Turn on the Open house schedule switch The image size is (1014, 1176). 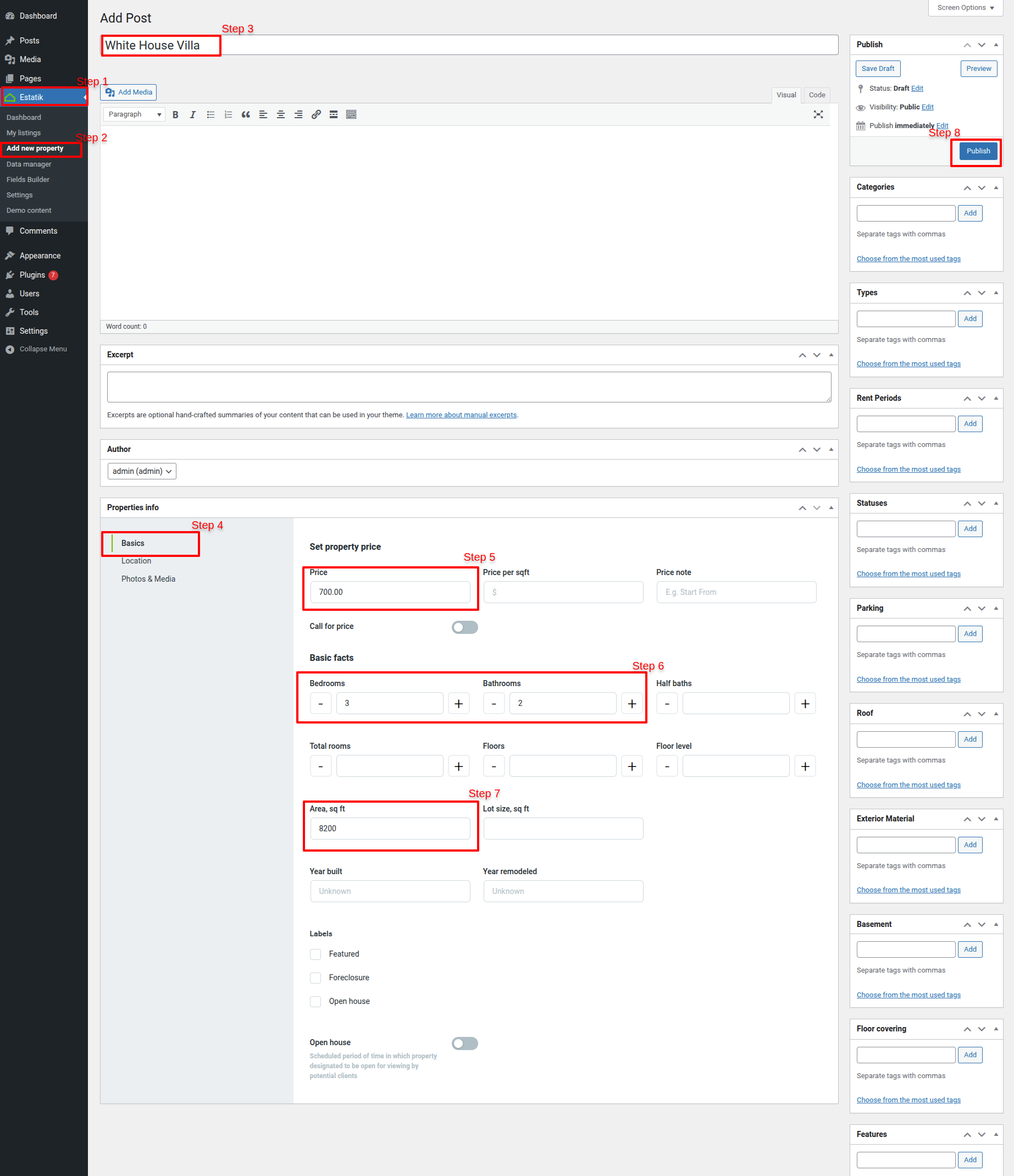click(464, 1043)
